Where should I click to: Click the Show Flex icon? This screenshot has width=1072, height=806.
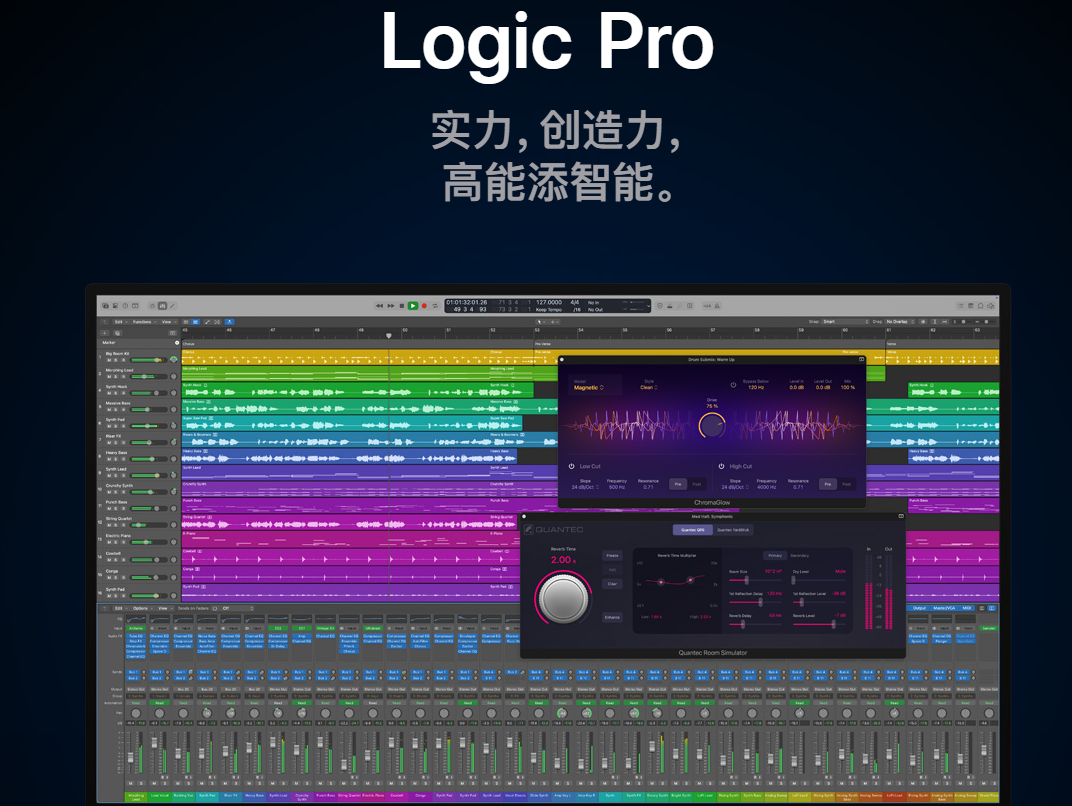click(x=217, y=321)
